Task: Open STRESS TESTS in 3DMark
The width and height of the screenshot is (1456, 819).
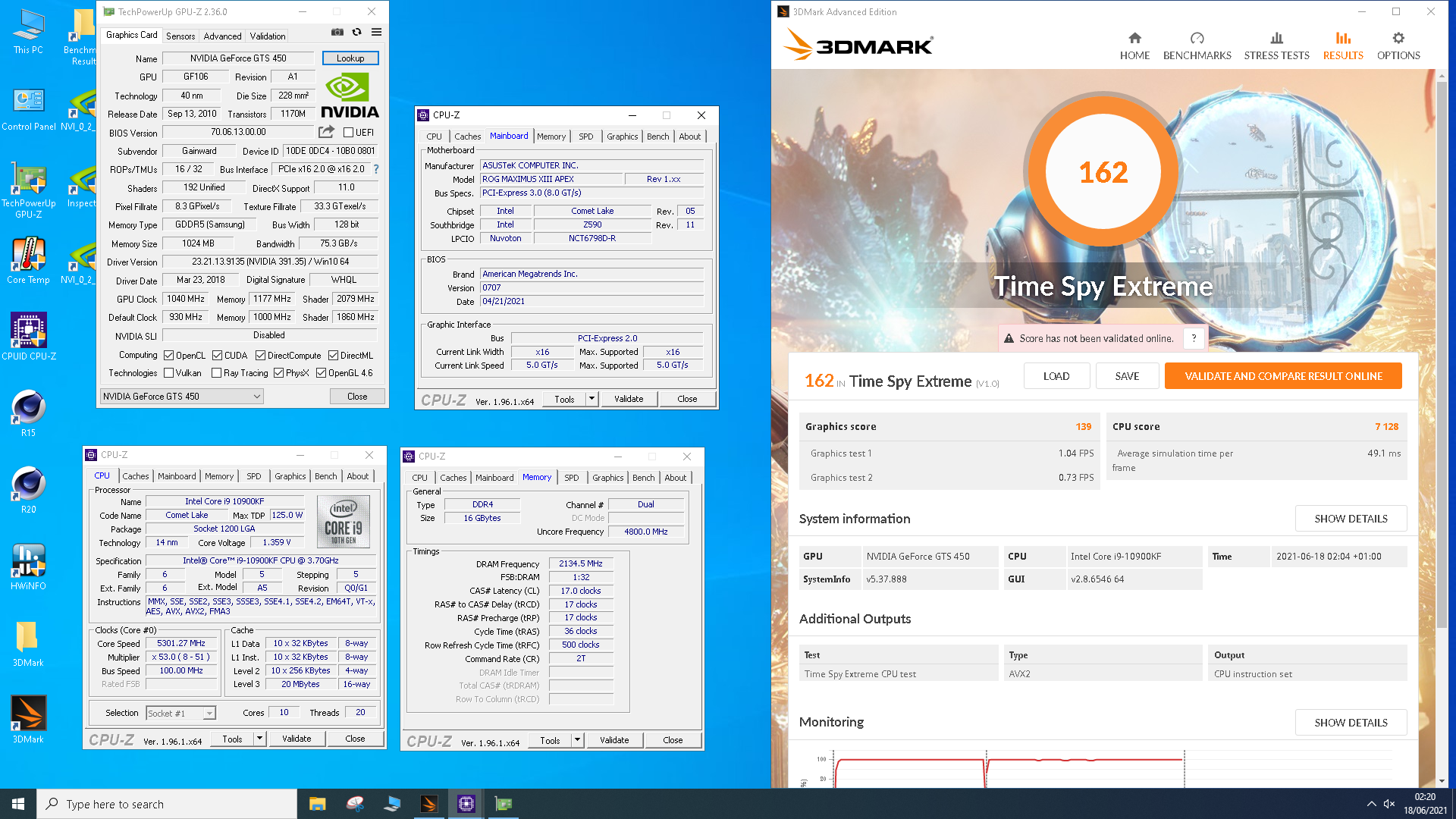Action: 1276,45
